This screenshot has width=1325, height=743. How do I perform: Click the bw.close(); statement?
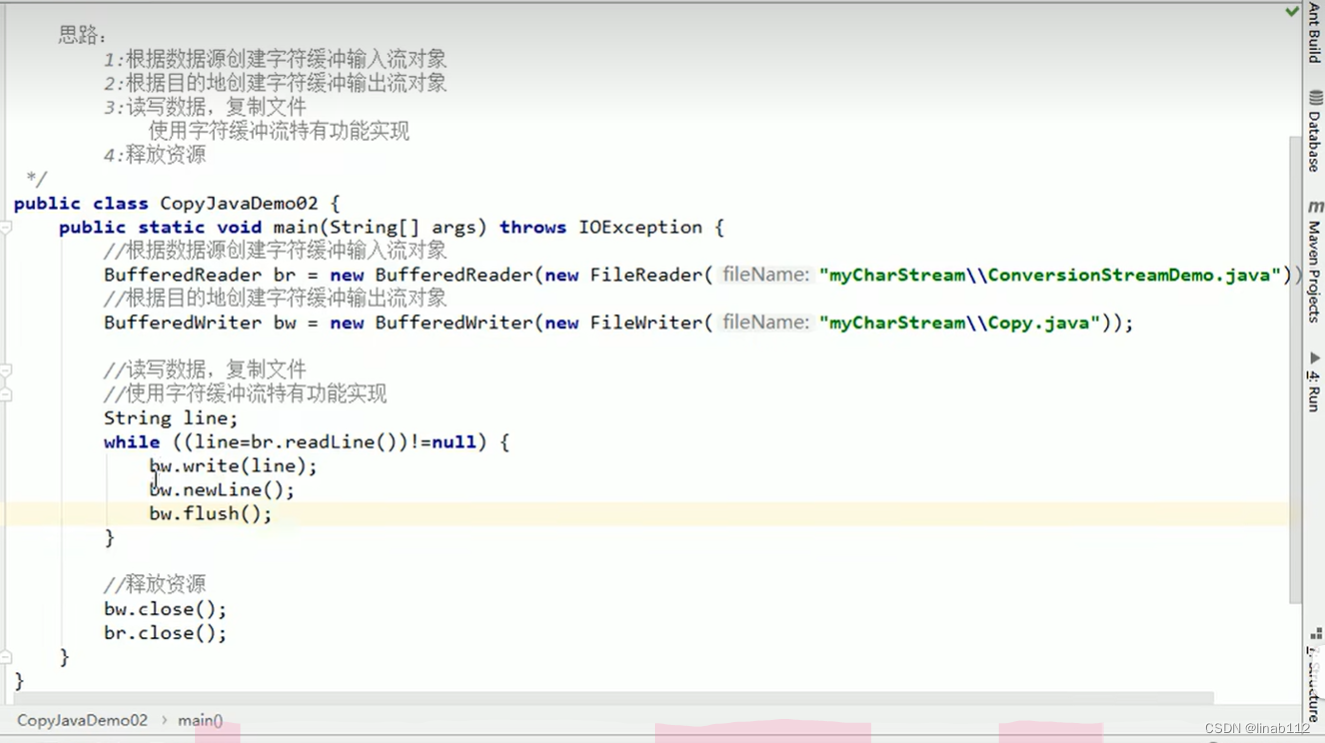165,609
